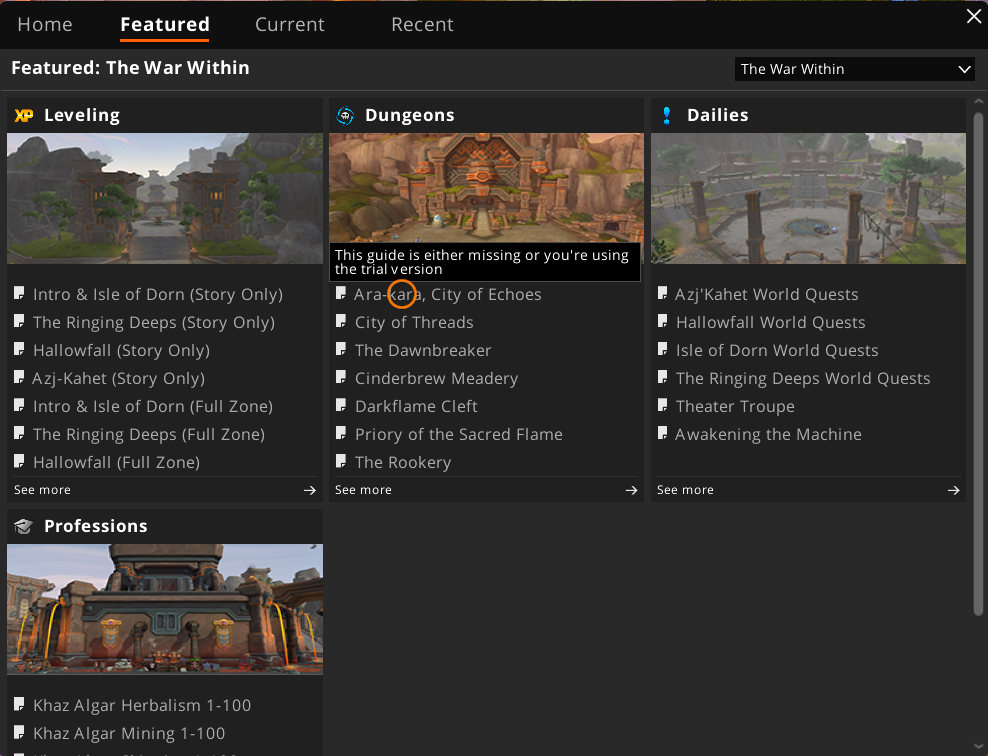Click the Professions banner image
This screenshot has height=756, width=988.
pyautogui.click(x=165, y=609)
